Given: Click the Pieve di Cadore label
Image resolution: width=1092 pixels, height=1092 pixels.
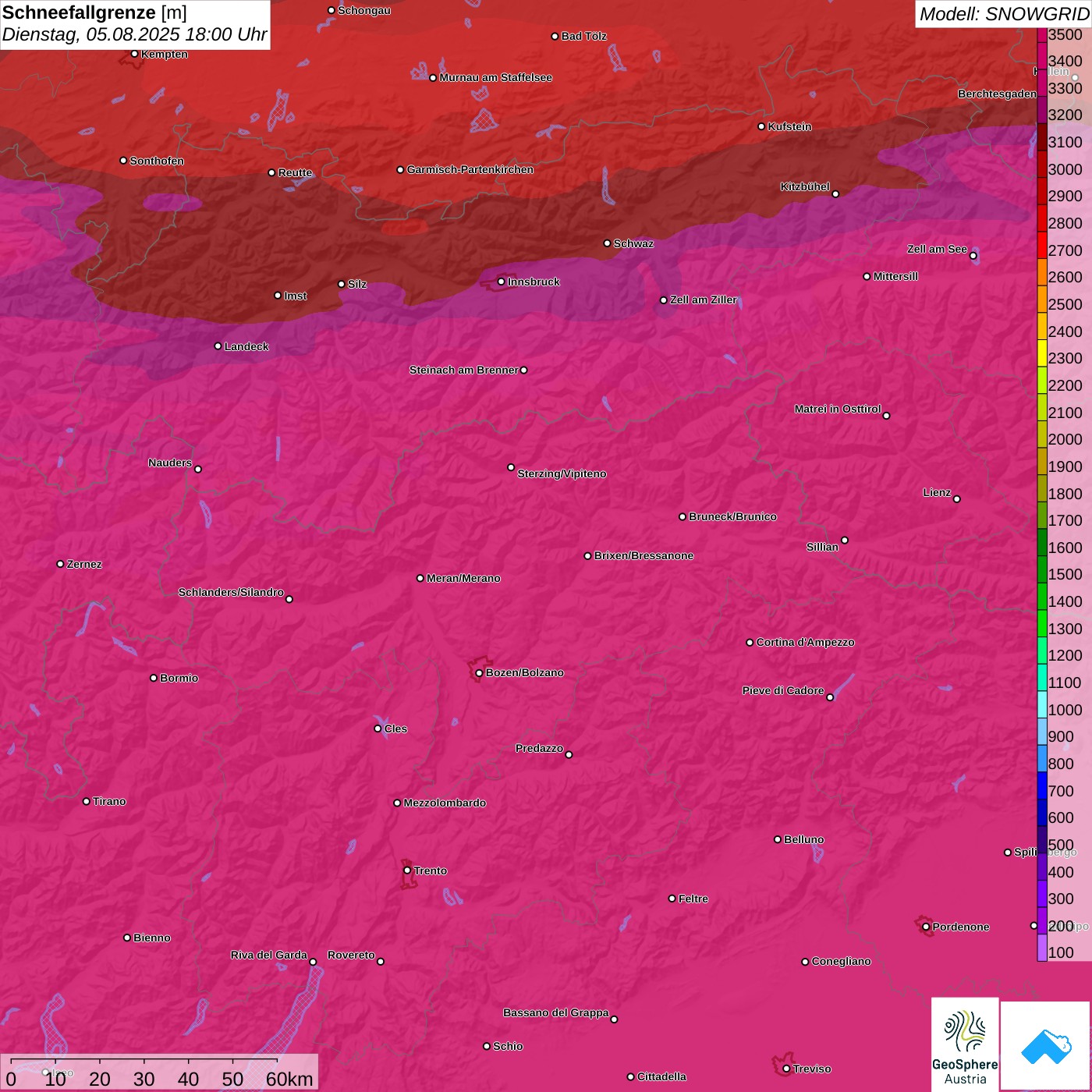Looking at the screenshot, I should [x=783, y=690].
